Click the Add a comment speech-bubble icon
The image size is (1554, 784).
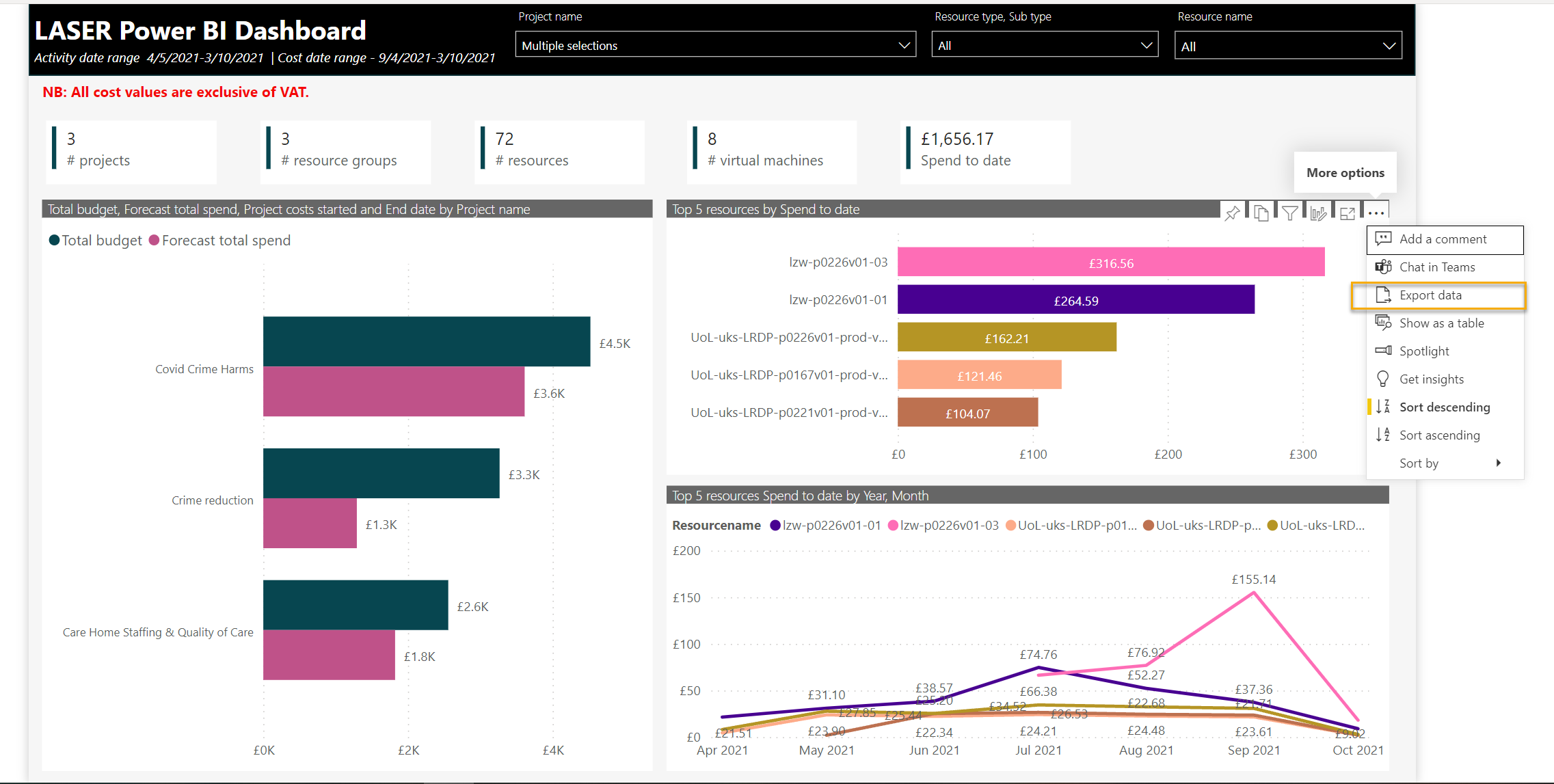pos(1383,239)
